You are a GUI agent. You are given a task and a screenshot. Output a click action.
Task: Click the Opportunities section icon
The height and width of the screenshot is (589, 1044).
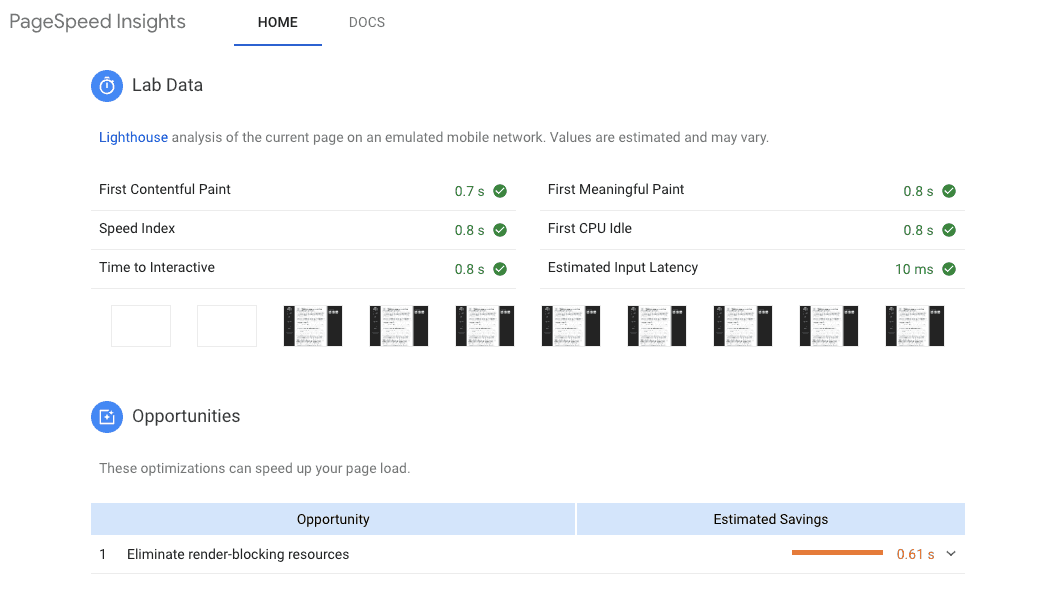107,417
